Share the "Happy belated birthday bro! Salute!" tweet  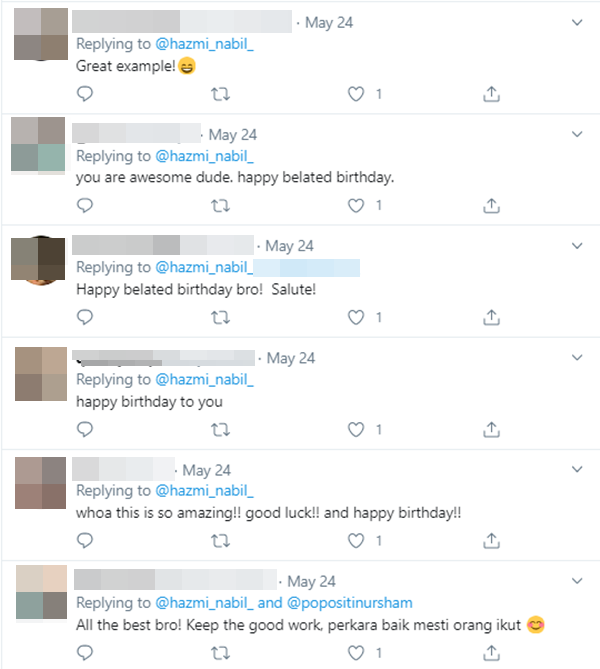point(491,318)
